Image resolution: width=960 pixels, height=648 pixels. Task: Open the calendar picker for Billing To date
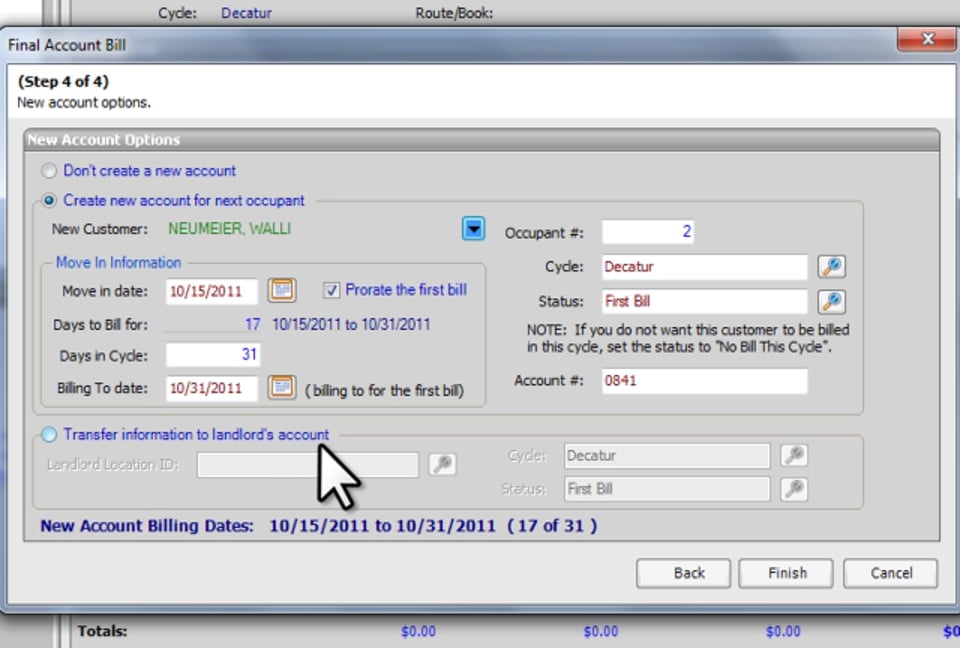point(282,387)
